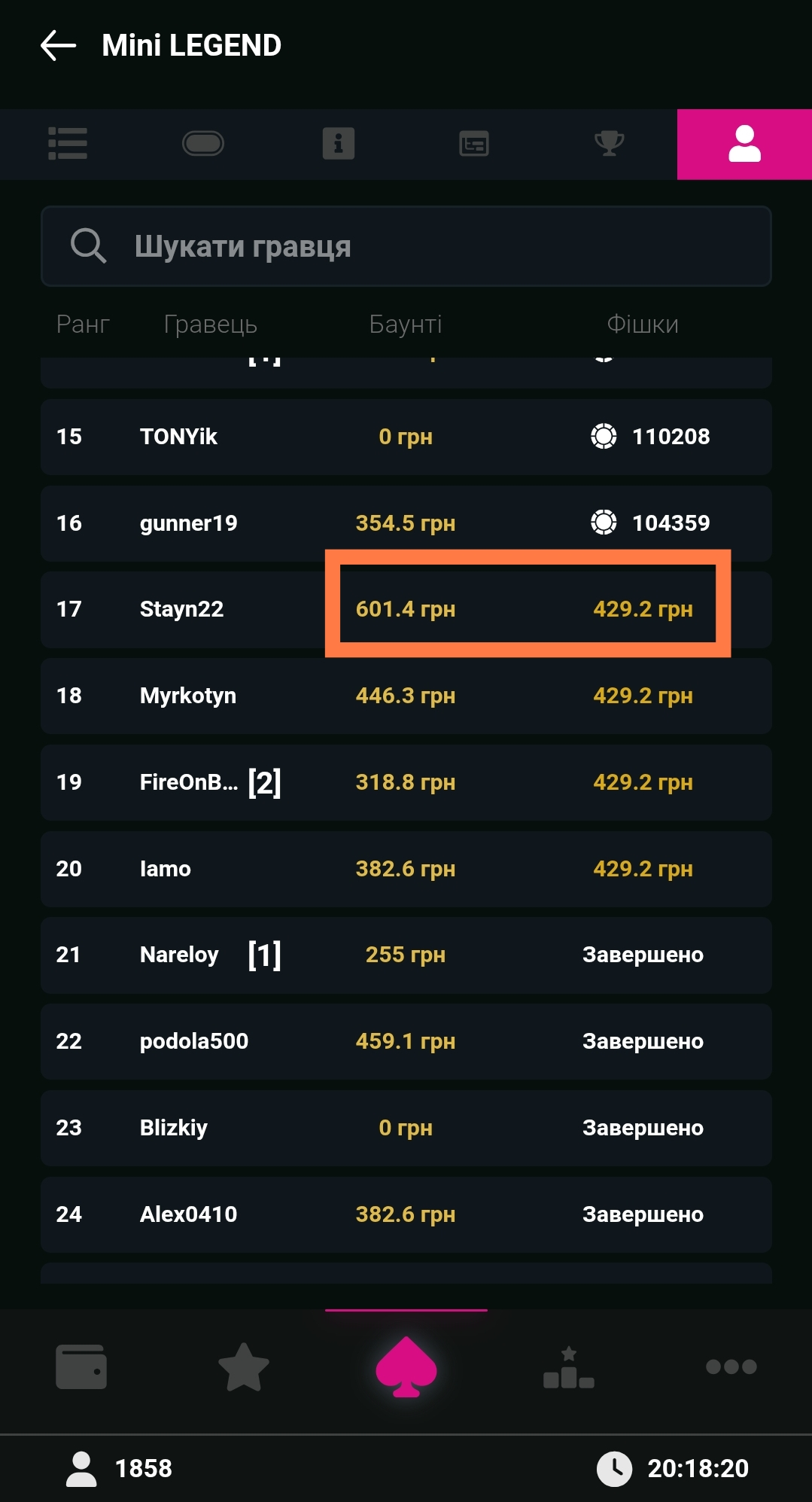The width and height of the screenshot is (812, 1502).
Task: Focus the player search field
Action: pyautogui.click(x=436, y=246)
